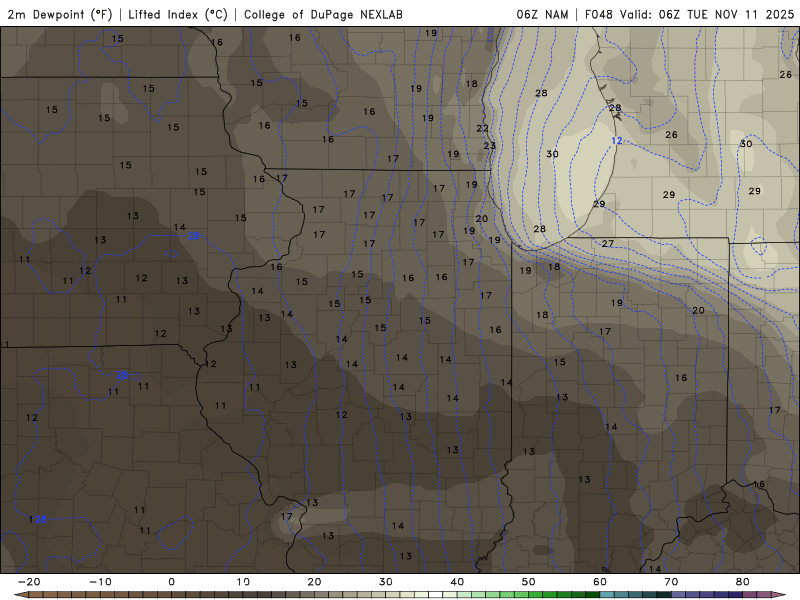This screenshot has width=800, height=600.
Task: Click the 40 label on the color scale
Action: (457, 582)
